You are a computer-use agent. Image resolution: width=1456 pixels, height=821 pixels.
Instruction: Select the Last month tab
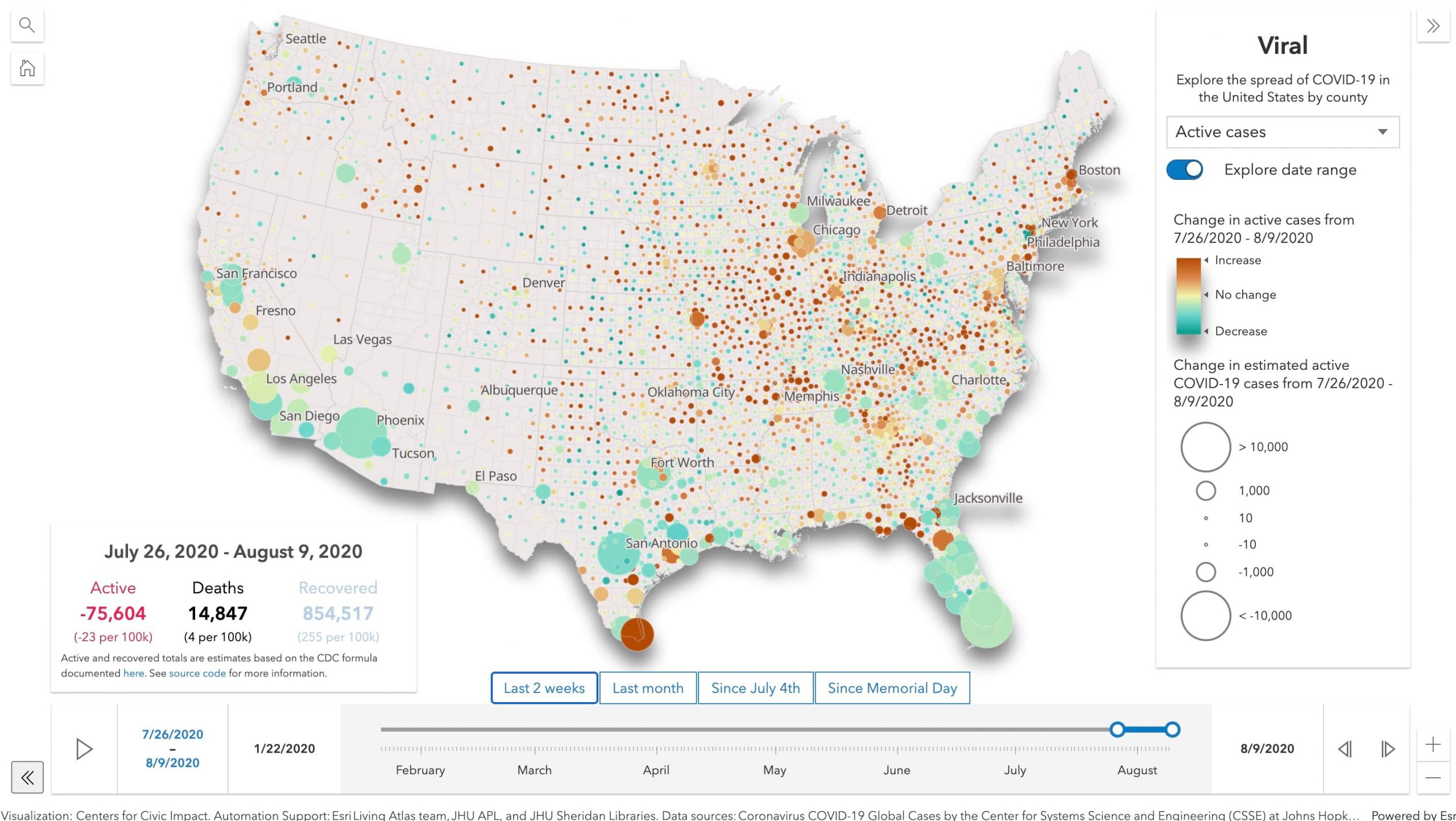[648, 688]
